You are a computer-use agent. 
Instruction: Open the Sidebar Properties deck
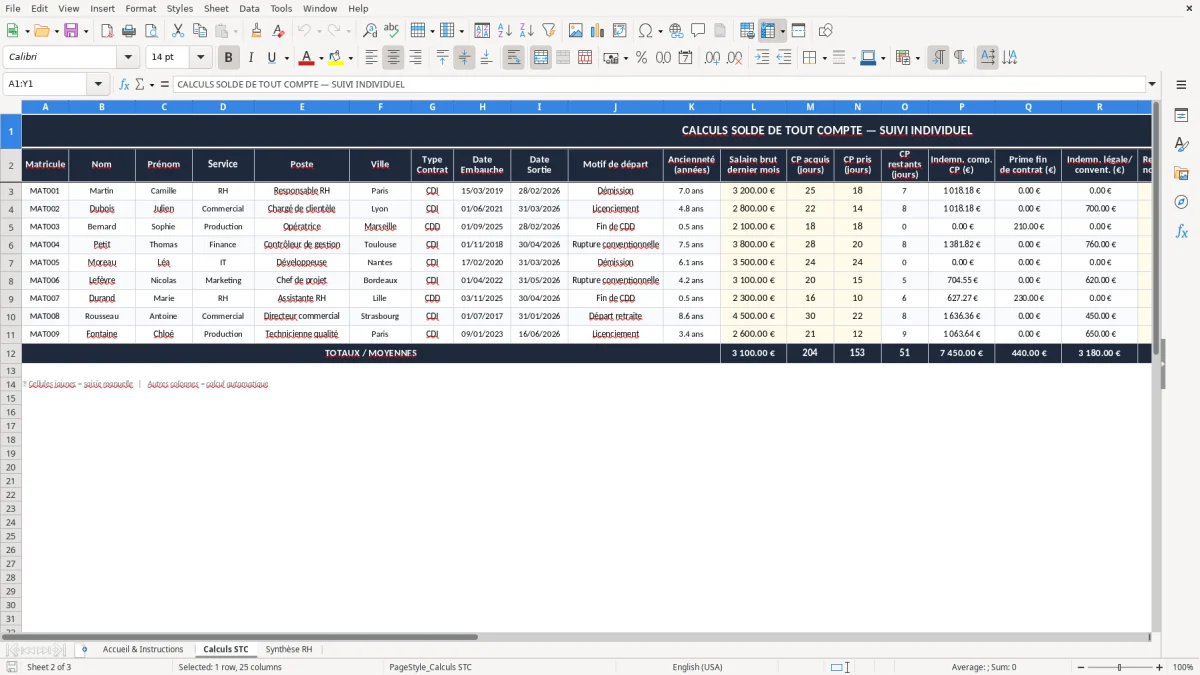tap(1181, 116)
